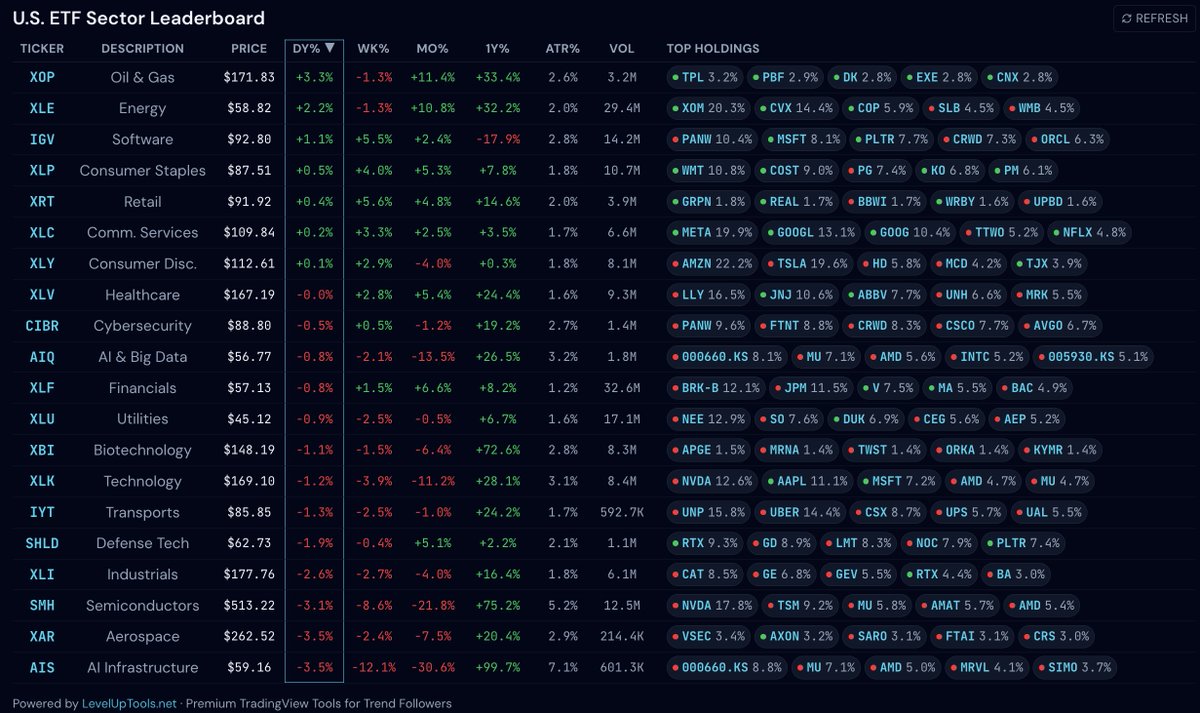The width and height of the screenshot is (1200, 713).
Task: Click the TOP HOLDINGS column header
Action: pos(713,48)
